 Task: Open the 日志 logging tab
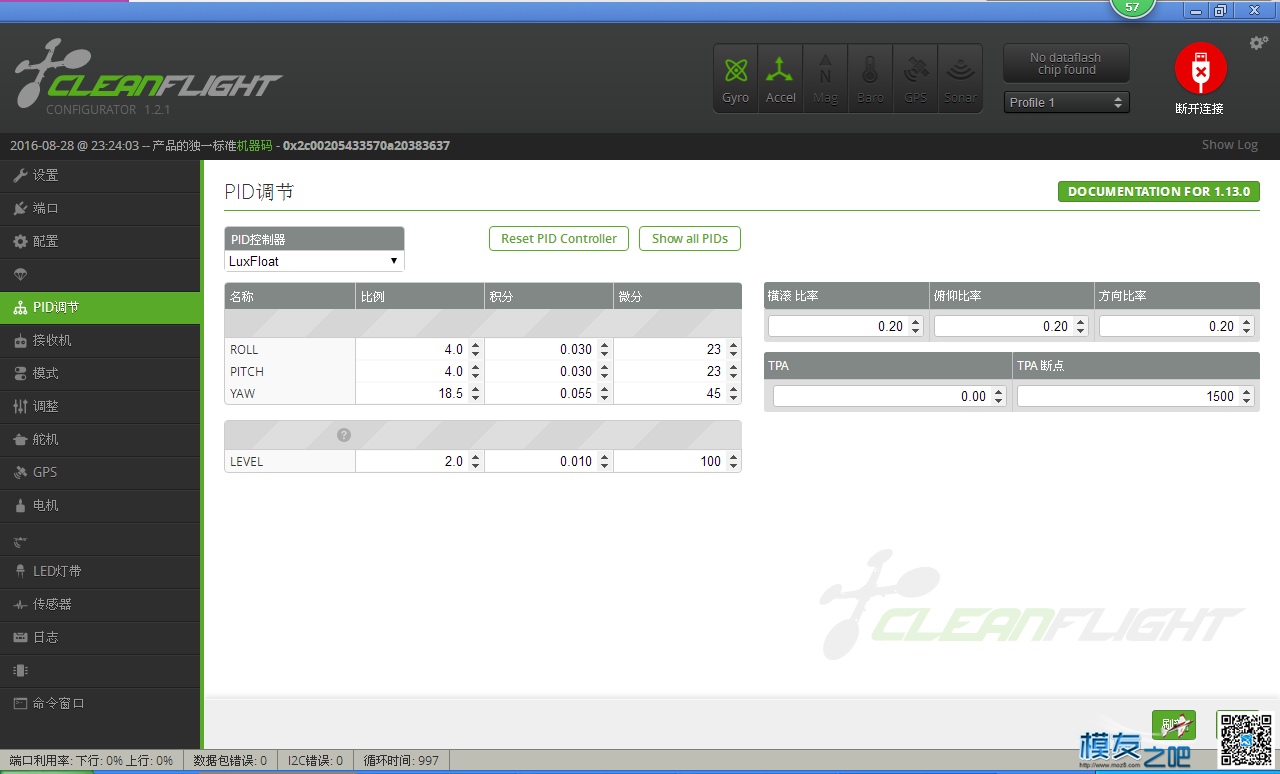coord(100,637)
